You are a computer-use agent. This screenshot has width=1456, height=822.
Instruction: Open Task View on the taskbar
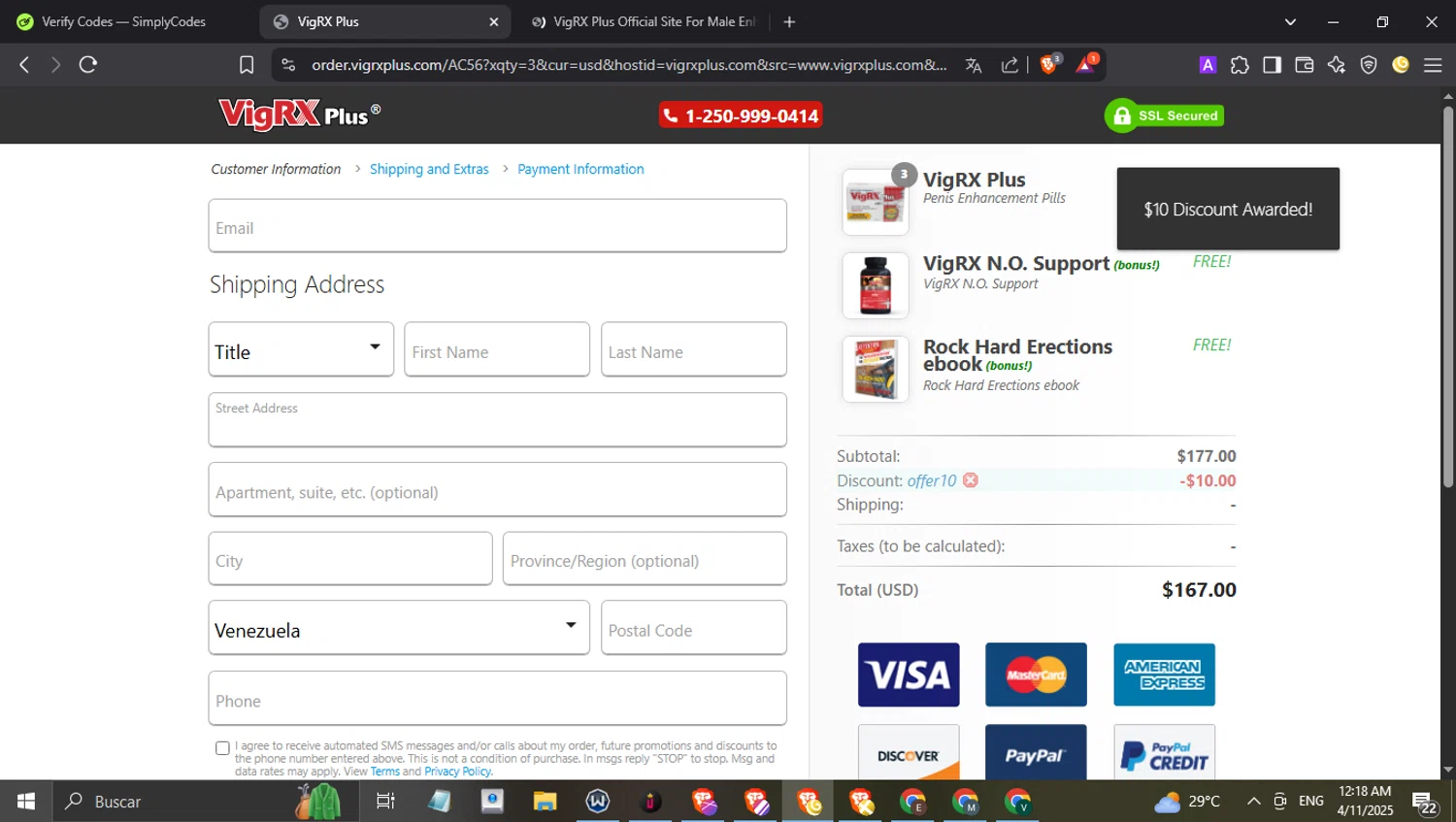[x=385, y=802]
